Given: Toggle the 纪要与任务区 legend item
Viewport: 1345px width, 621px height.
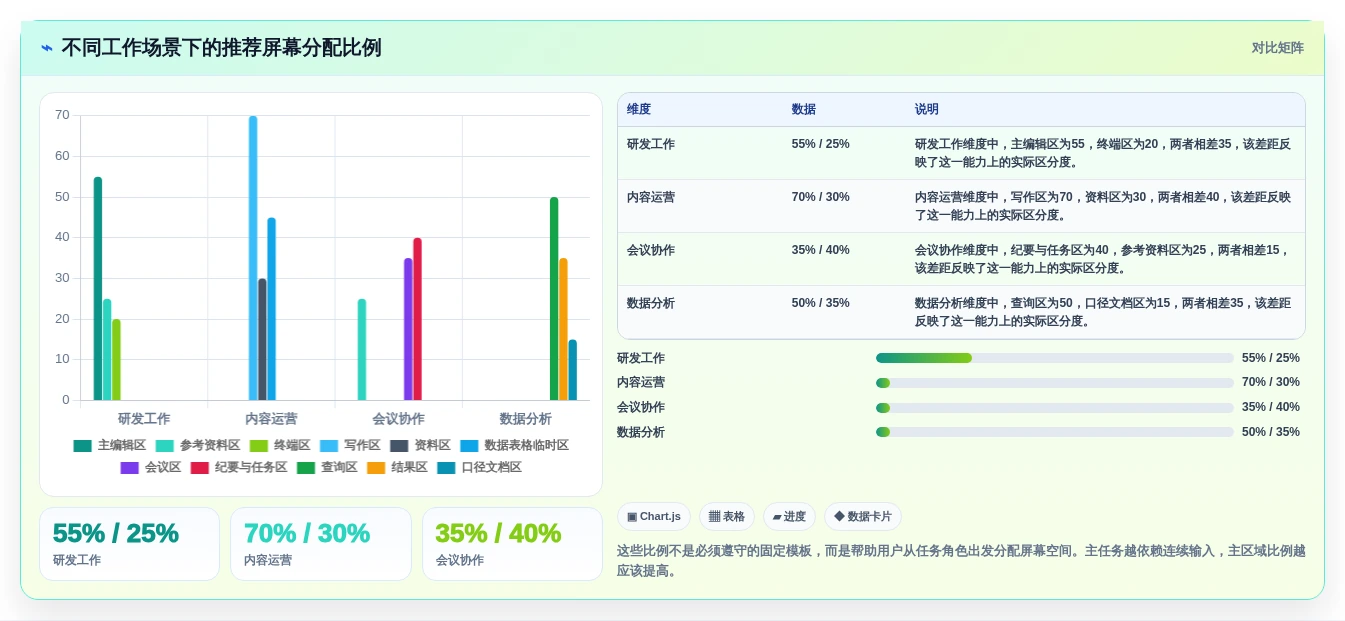Looking at the screenshot, I should click(x=238, y=467).
